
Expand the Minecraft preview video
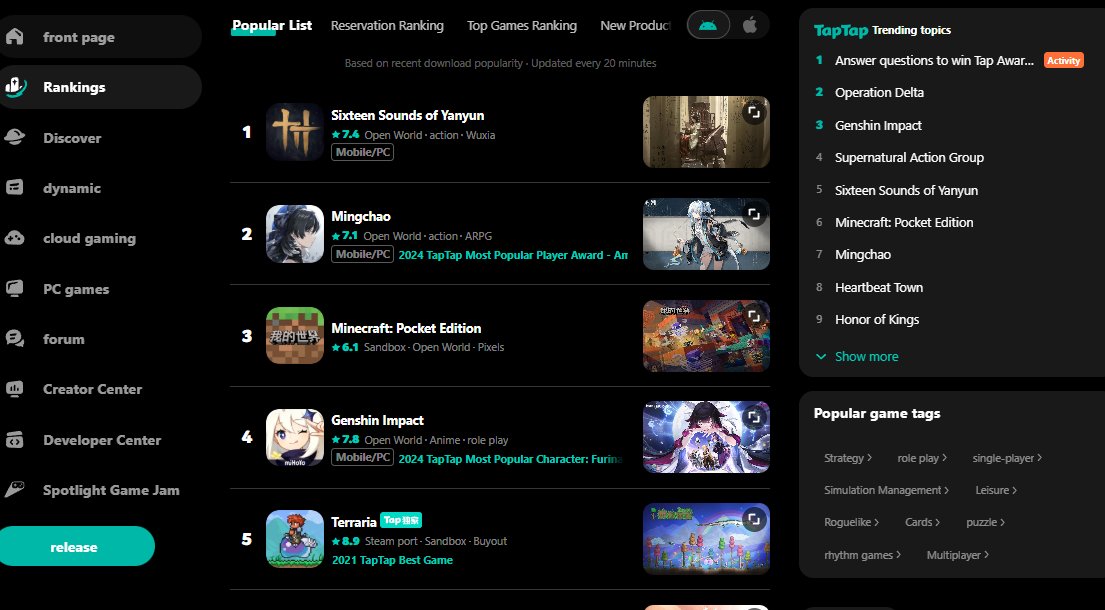point(753,316)
